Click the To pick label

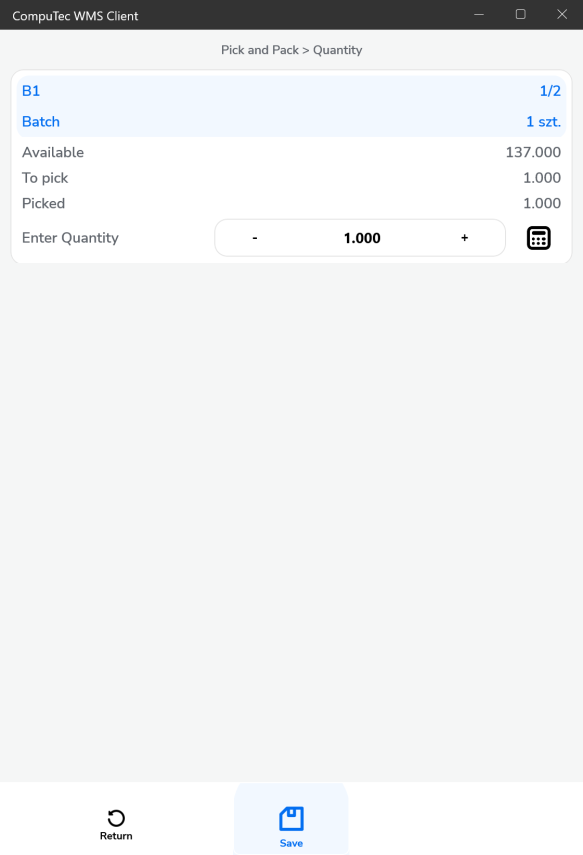point(45,178)
